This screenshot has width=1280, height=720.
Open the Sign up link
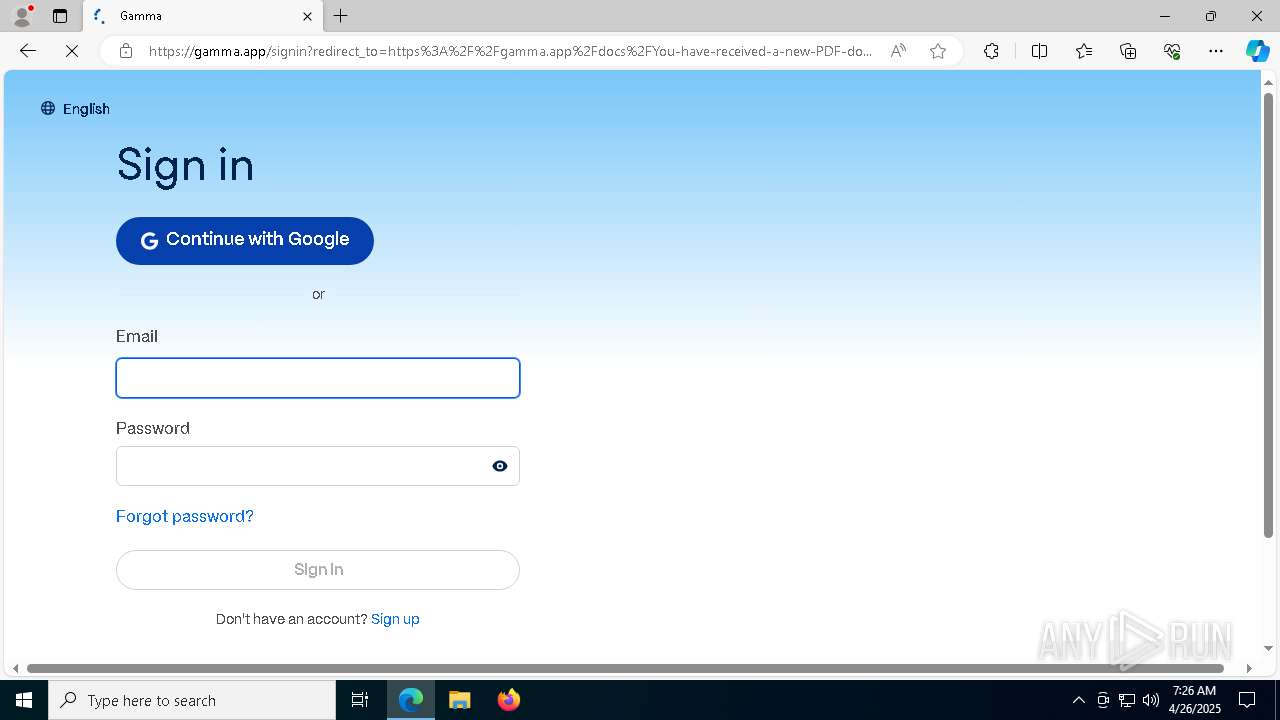(x=395, y=619)
